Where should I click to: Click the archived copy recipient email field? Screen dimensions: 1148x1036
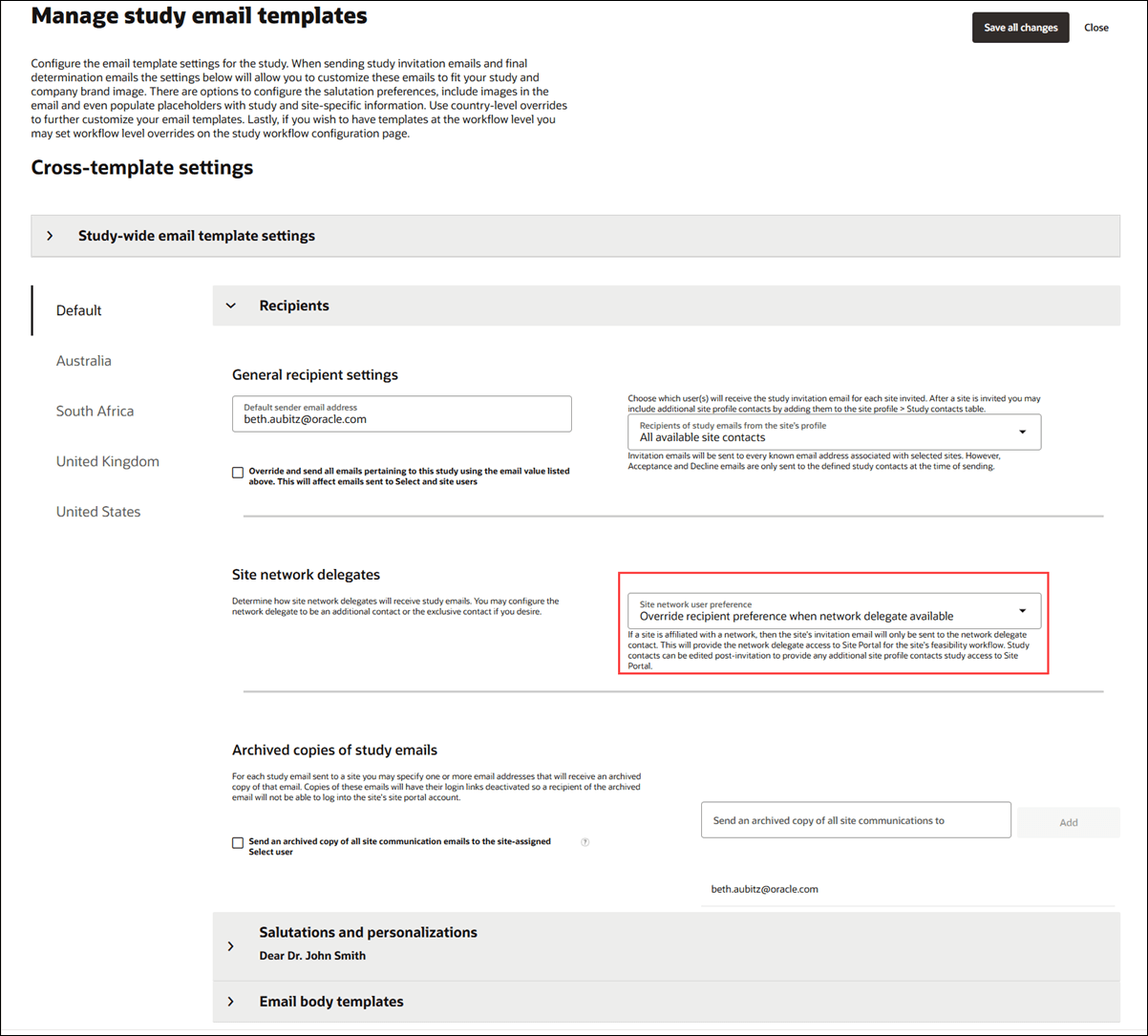pos(856,819)
